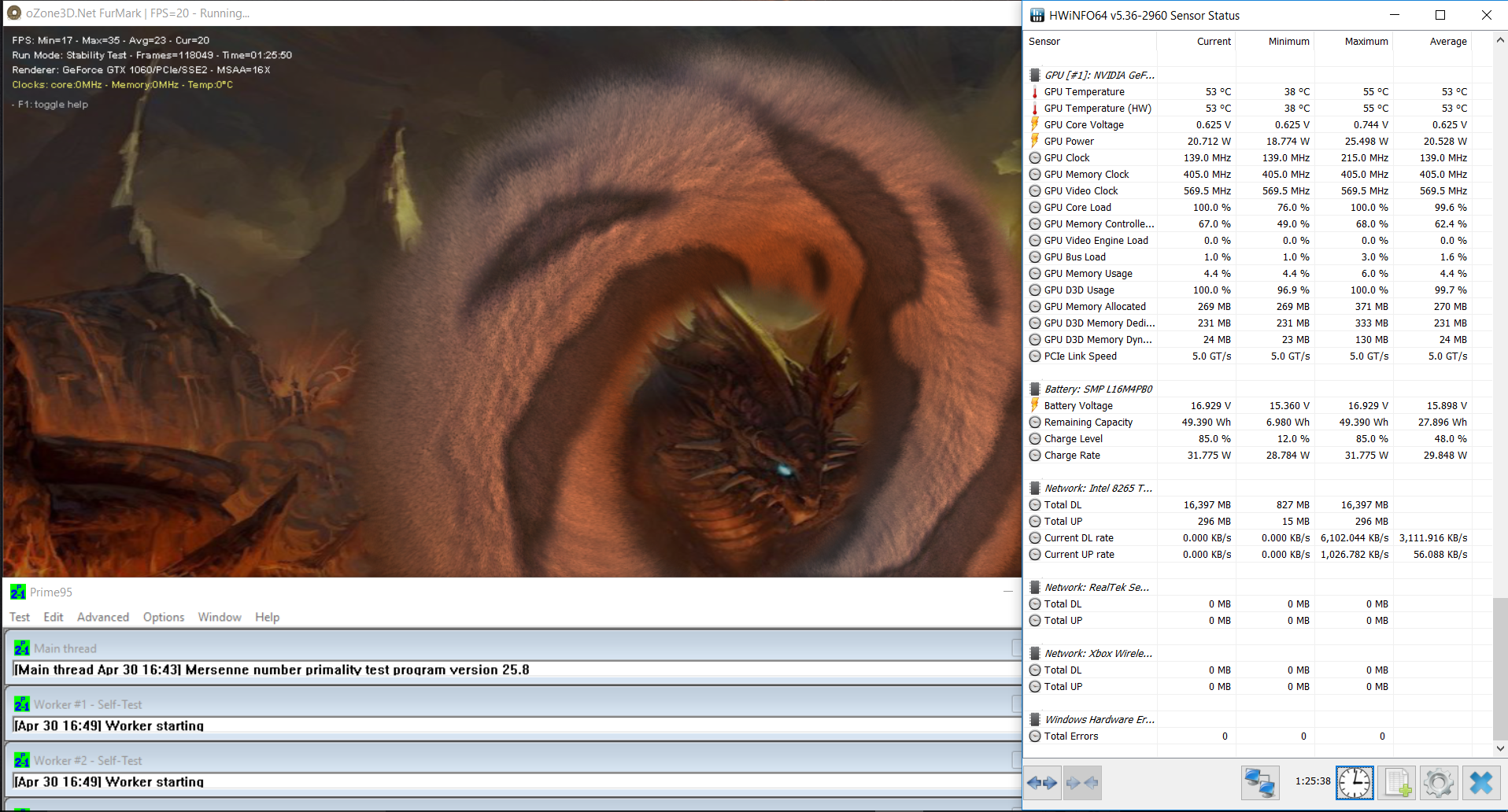
Task: Select the GPU Memory Clock sensor row
Action: tap(1258, 175)
